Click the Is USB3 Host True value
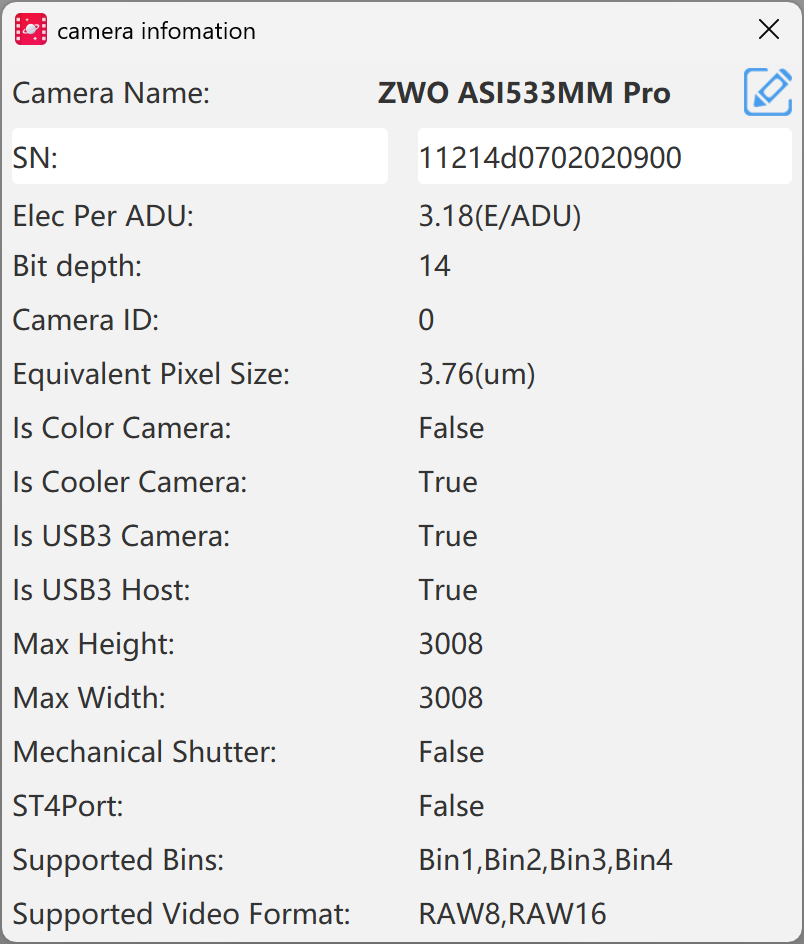 [448, 589]
